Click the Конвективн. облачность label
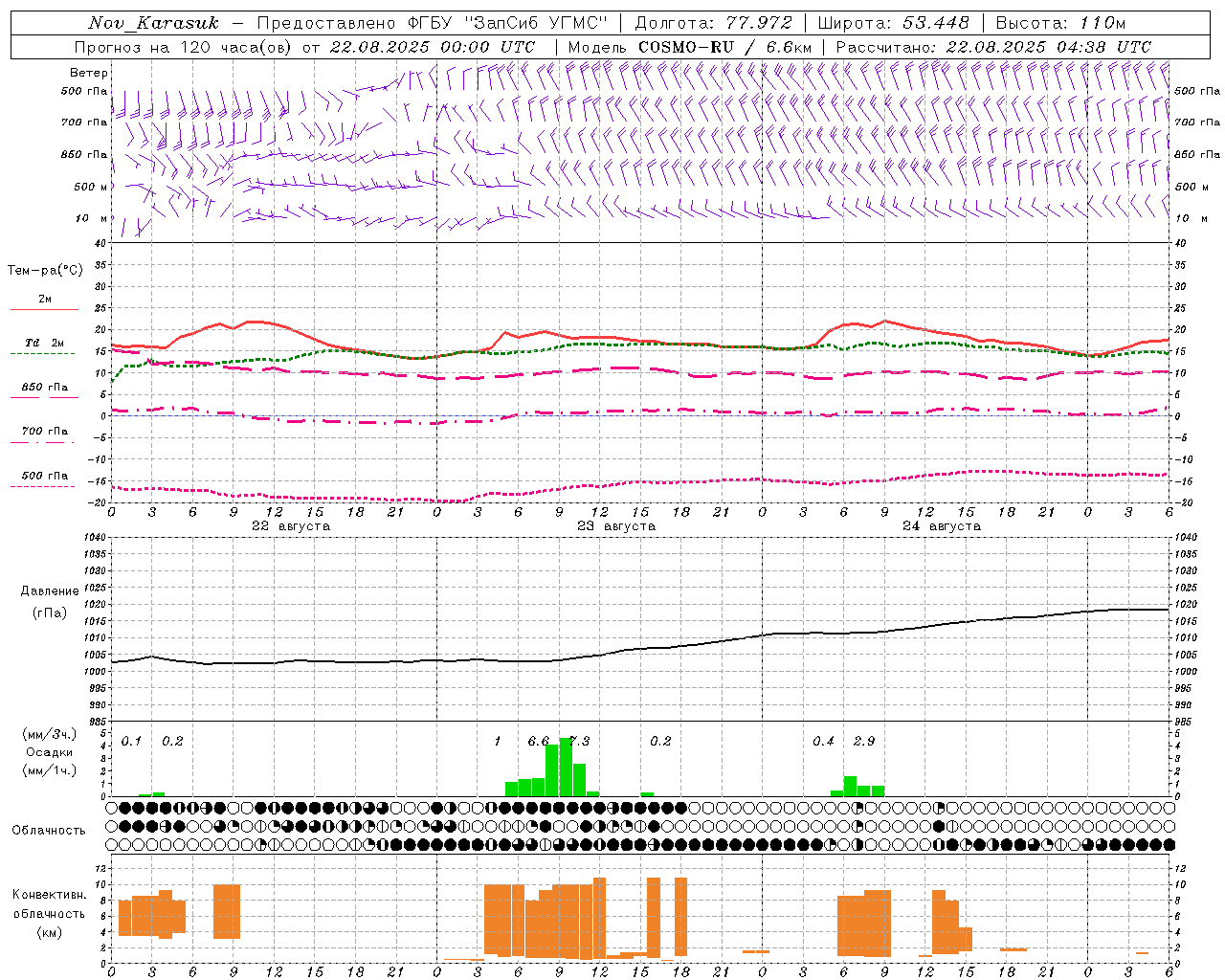This screenshot has width=1225, height=980. coord(49,913)
